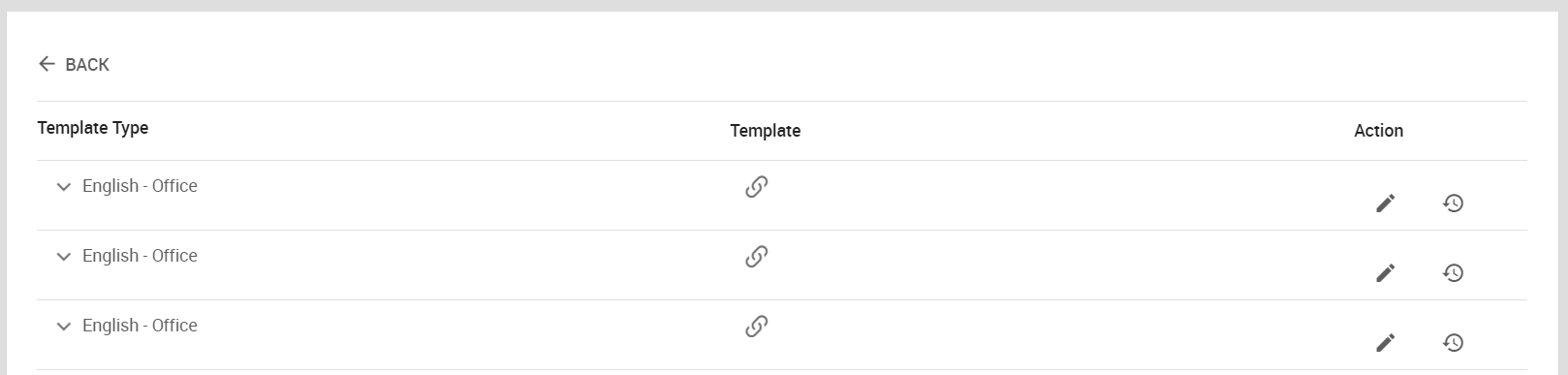View history of first template row
1568x375 pixels.
tap(1453, 203)
